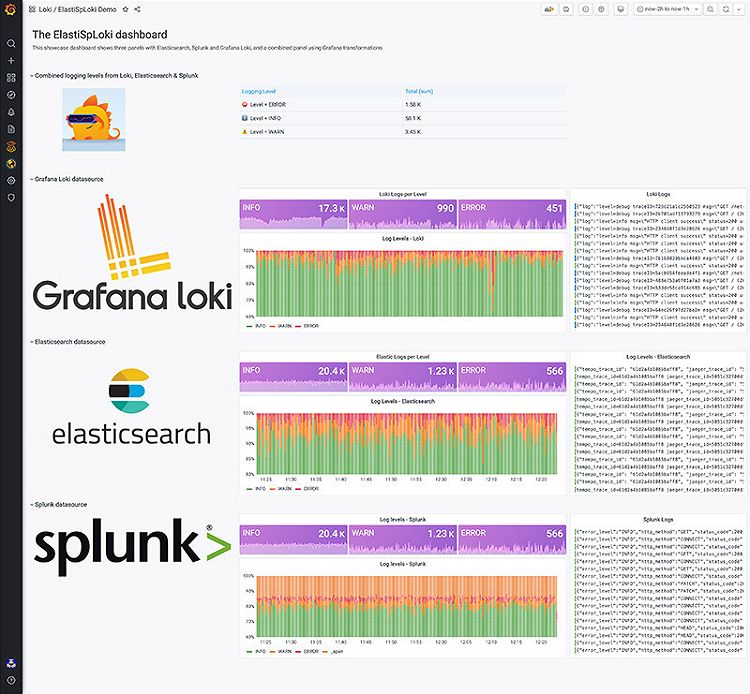Image resolution: width=750 pixels, height=694 pixels.
Task: Open the sidebar Help question icon
Action: coord(11,680)
